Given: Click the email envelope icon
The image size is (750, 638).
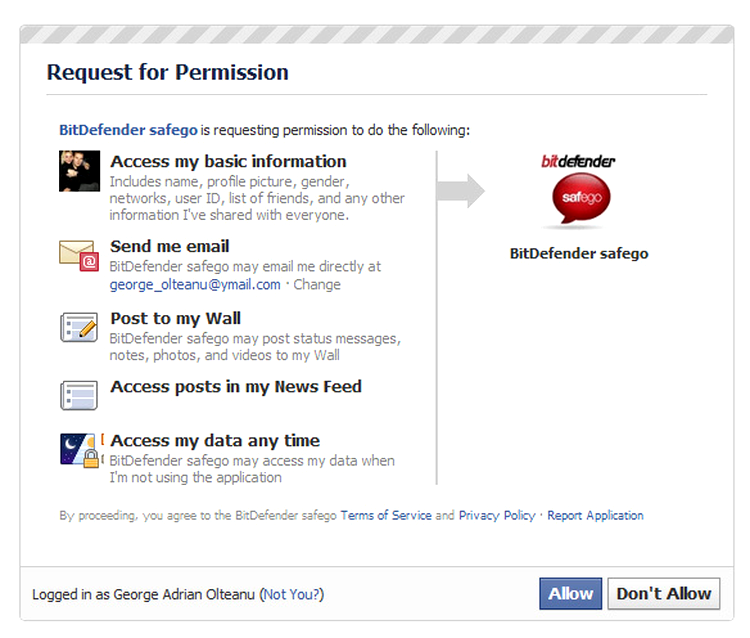Looking at the screenshot, I should click(x=79, y=255).
